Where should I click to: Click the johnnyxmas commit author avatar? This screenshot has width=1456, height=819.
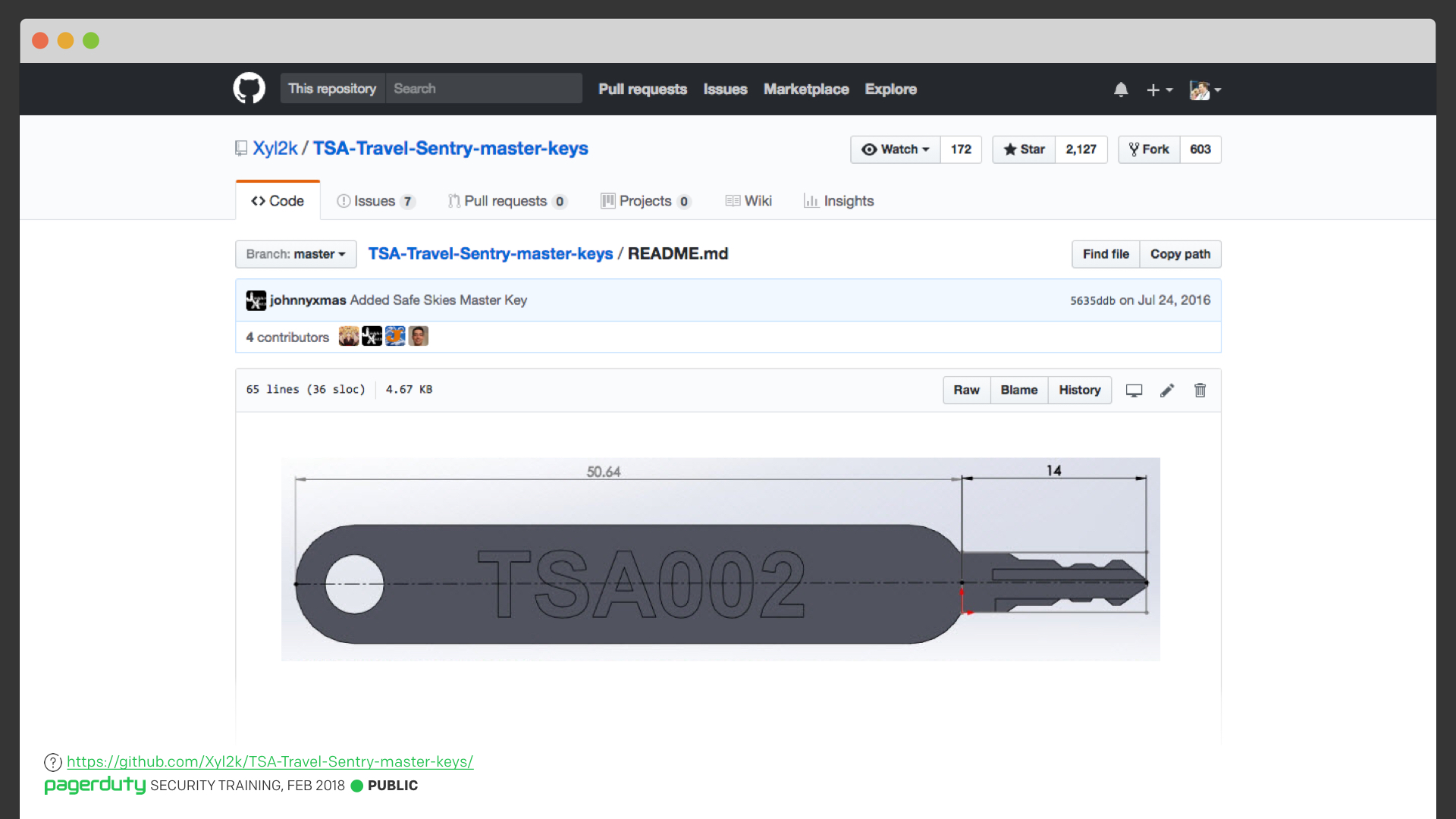[x=256, y=300]
